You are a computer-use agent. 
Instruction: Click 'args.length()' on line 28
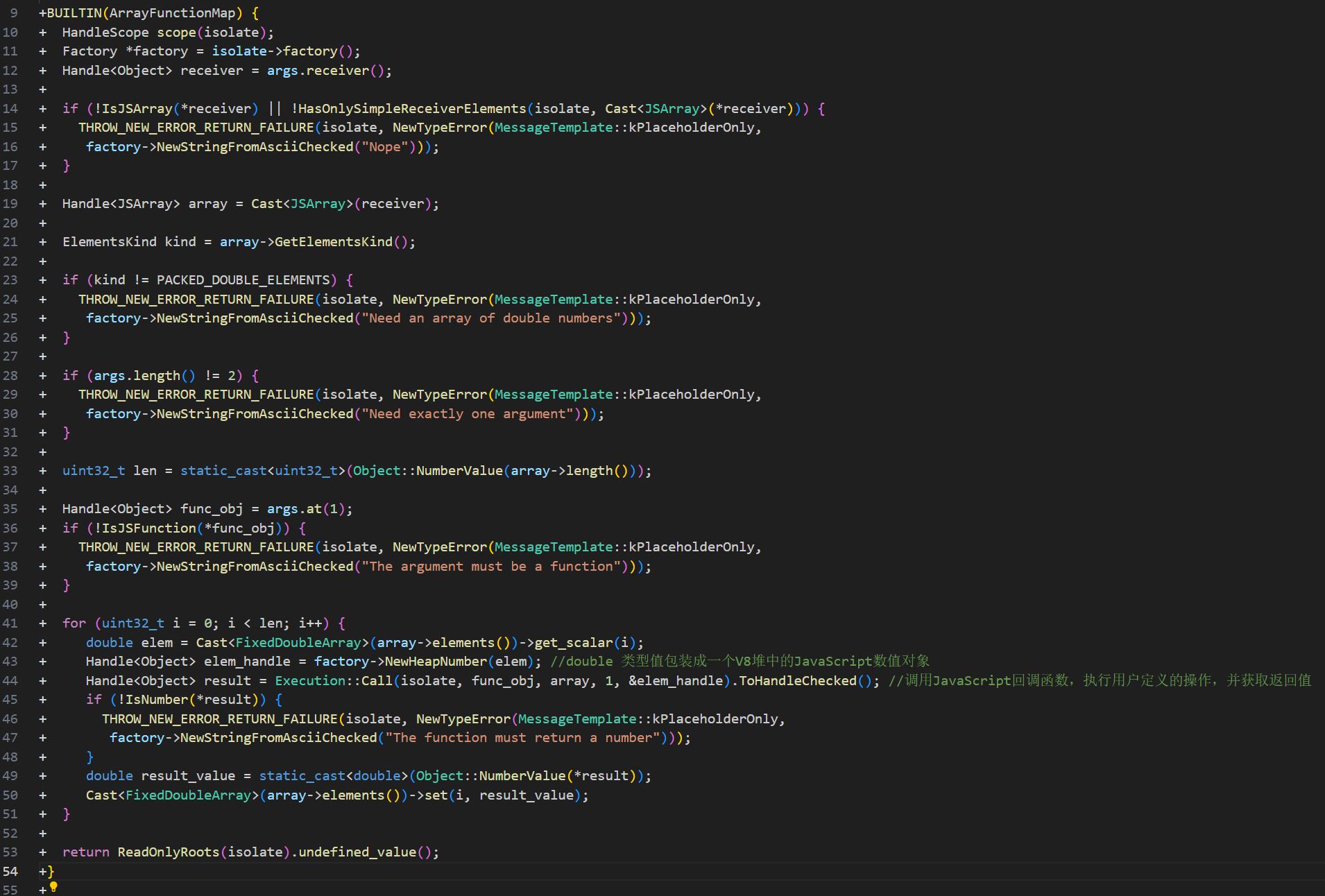(x=145, y=376)
